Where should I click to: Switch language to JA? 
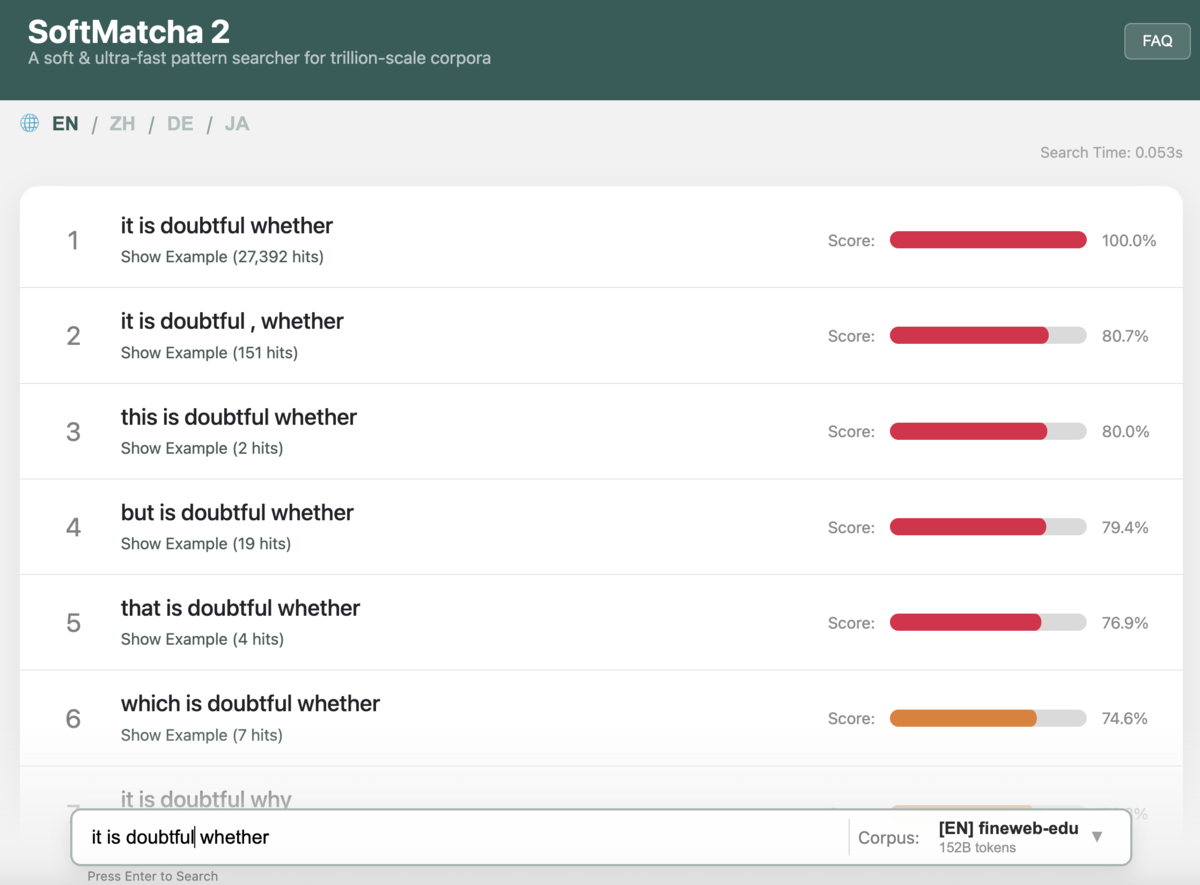tap(237, 124)
